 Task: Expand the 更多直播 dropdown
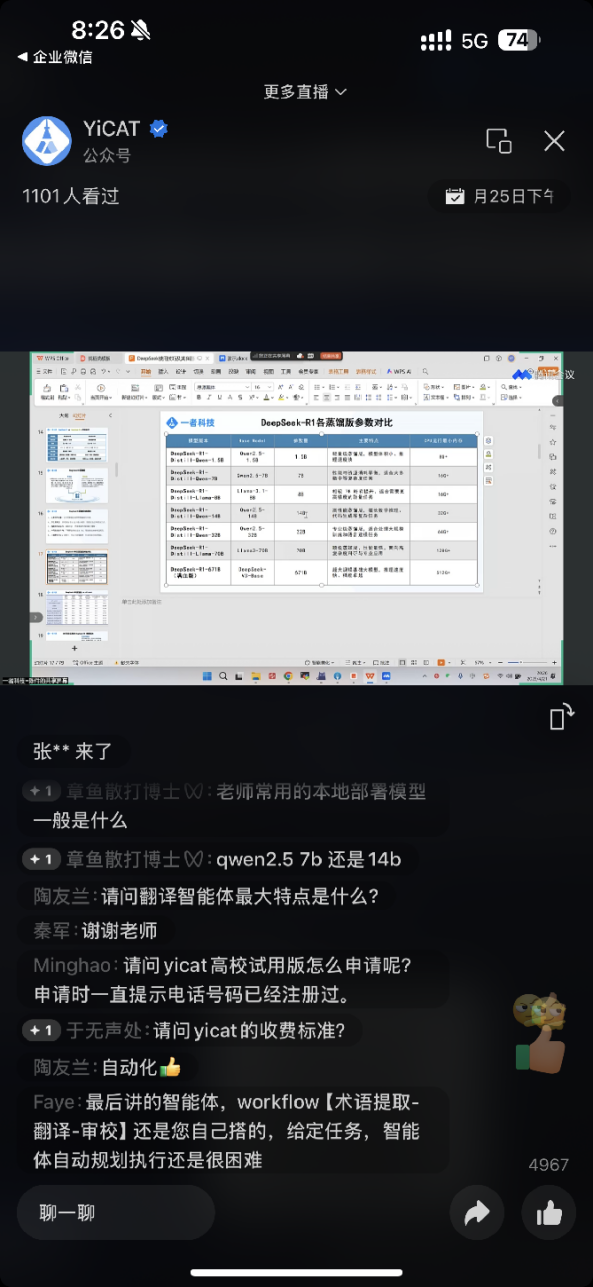click(x=305, y=91)
